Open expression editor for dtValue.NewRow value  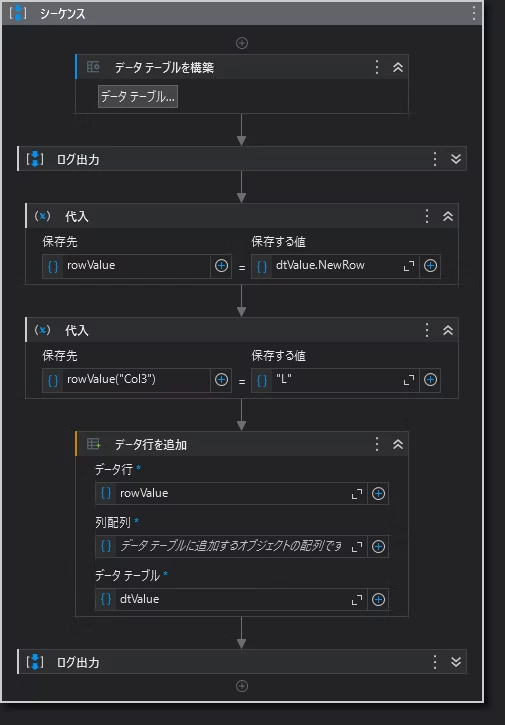point(409,266)
